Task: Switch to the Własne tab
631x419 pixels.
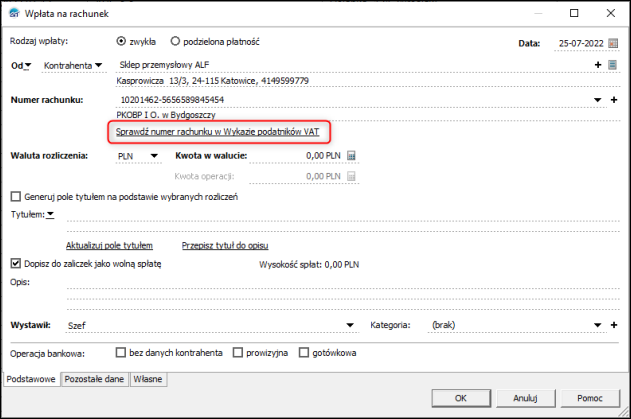Action: 148,379
